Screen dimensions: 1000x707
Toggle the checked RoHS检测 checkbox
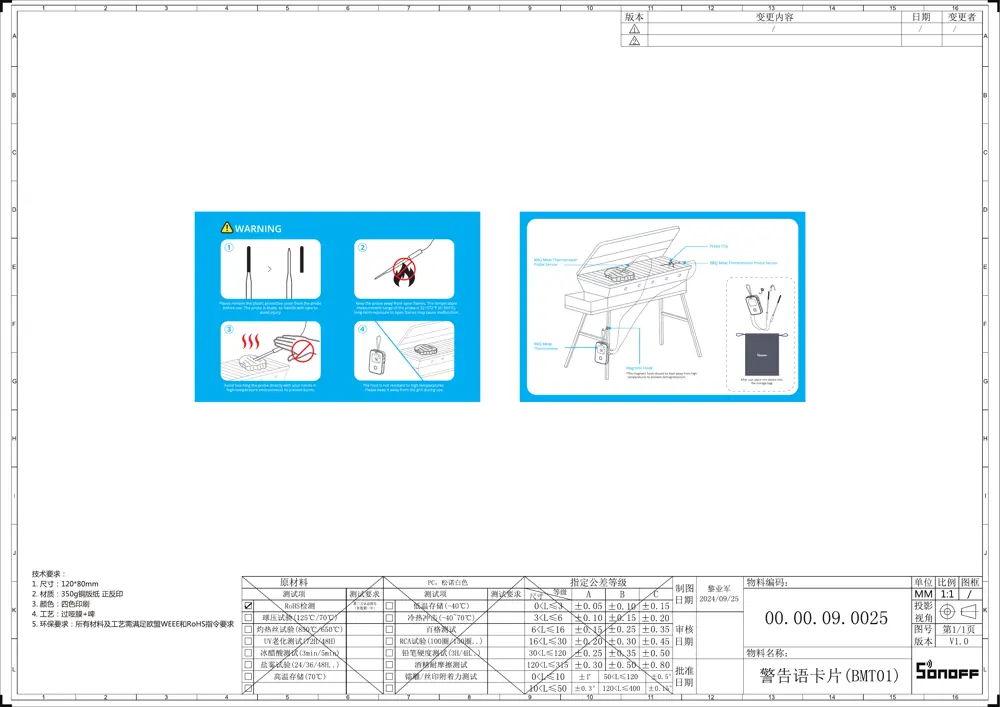[x=248, y=606]
